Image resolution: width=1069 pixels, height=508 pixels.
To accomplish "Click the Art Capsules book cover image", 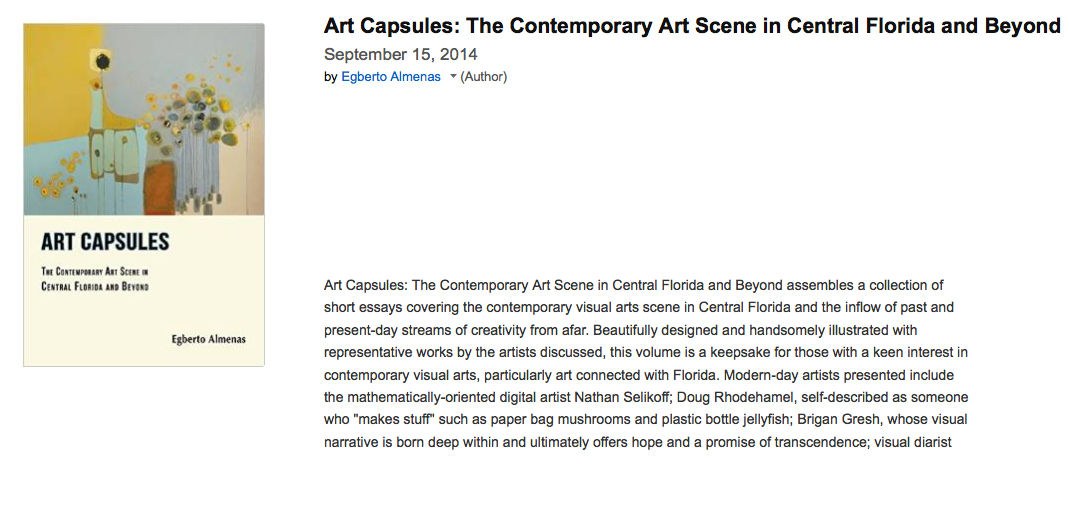I will (144, 195).
